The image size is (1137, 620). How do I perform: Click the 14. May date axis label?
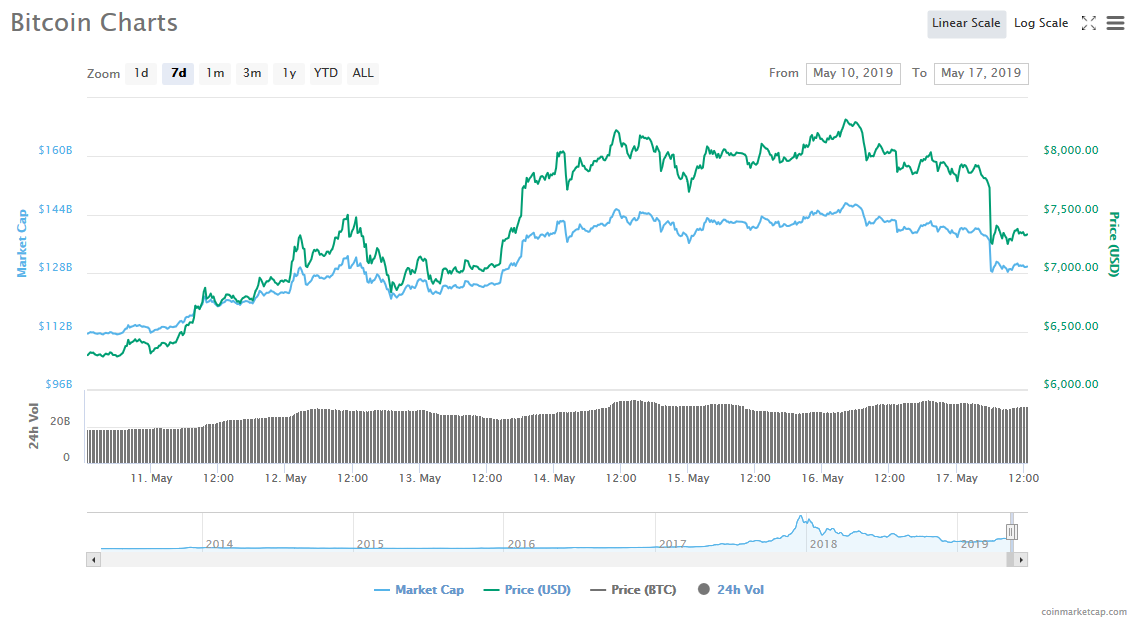point(554,478)
